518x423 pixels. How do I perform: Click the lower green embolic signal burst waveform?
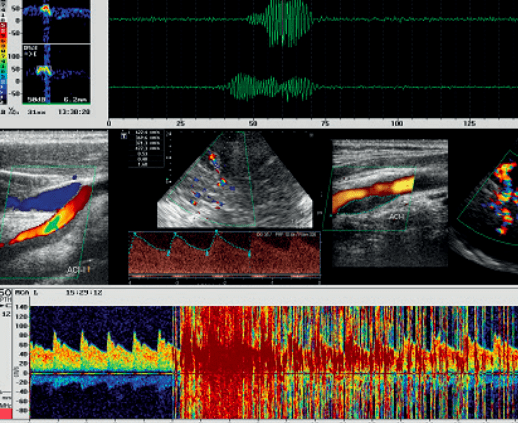272,87
